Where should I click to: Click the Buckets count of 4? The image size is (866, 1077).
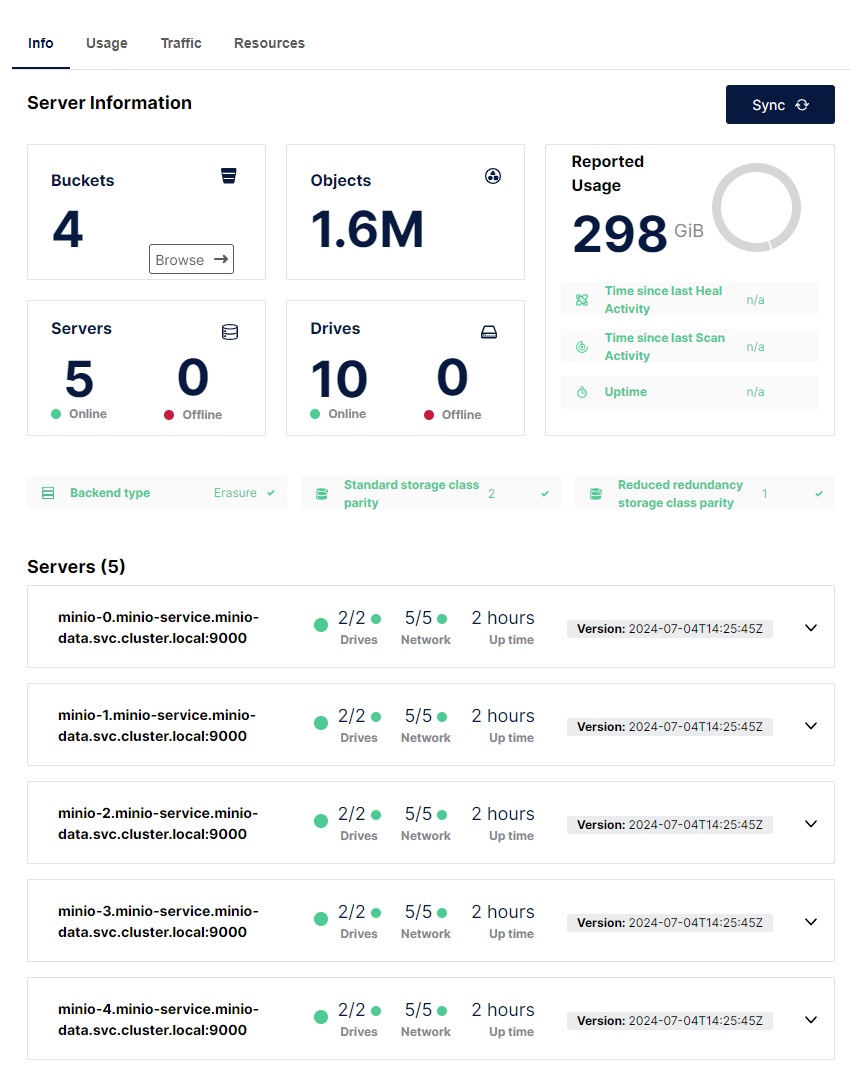68,229
